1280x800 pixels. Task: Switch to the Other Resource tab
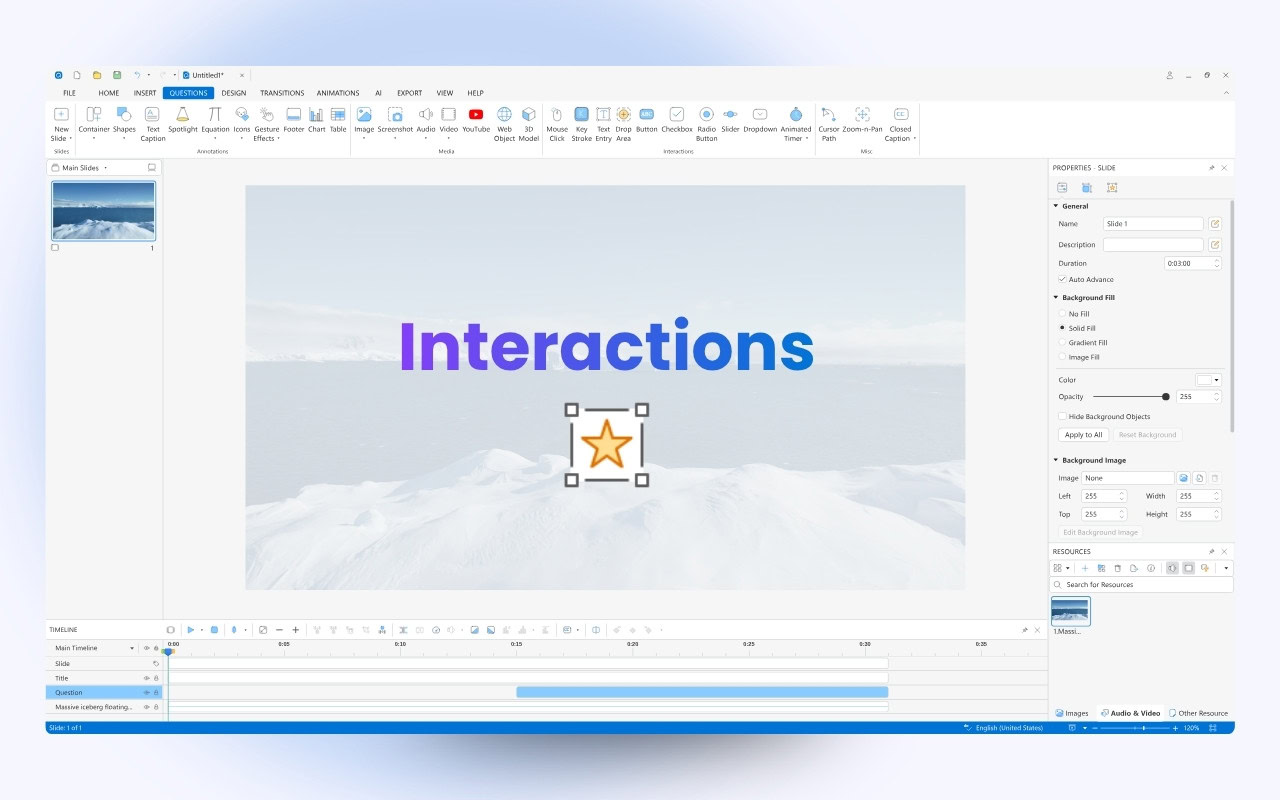click(x=1199, y=713)
